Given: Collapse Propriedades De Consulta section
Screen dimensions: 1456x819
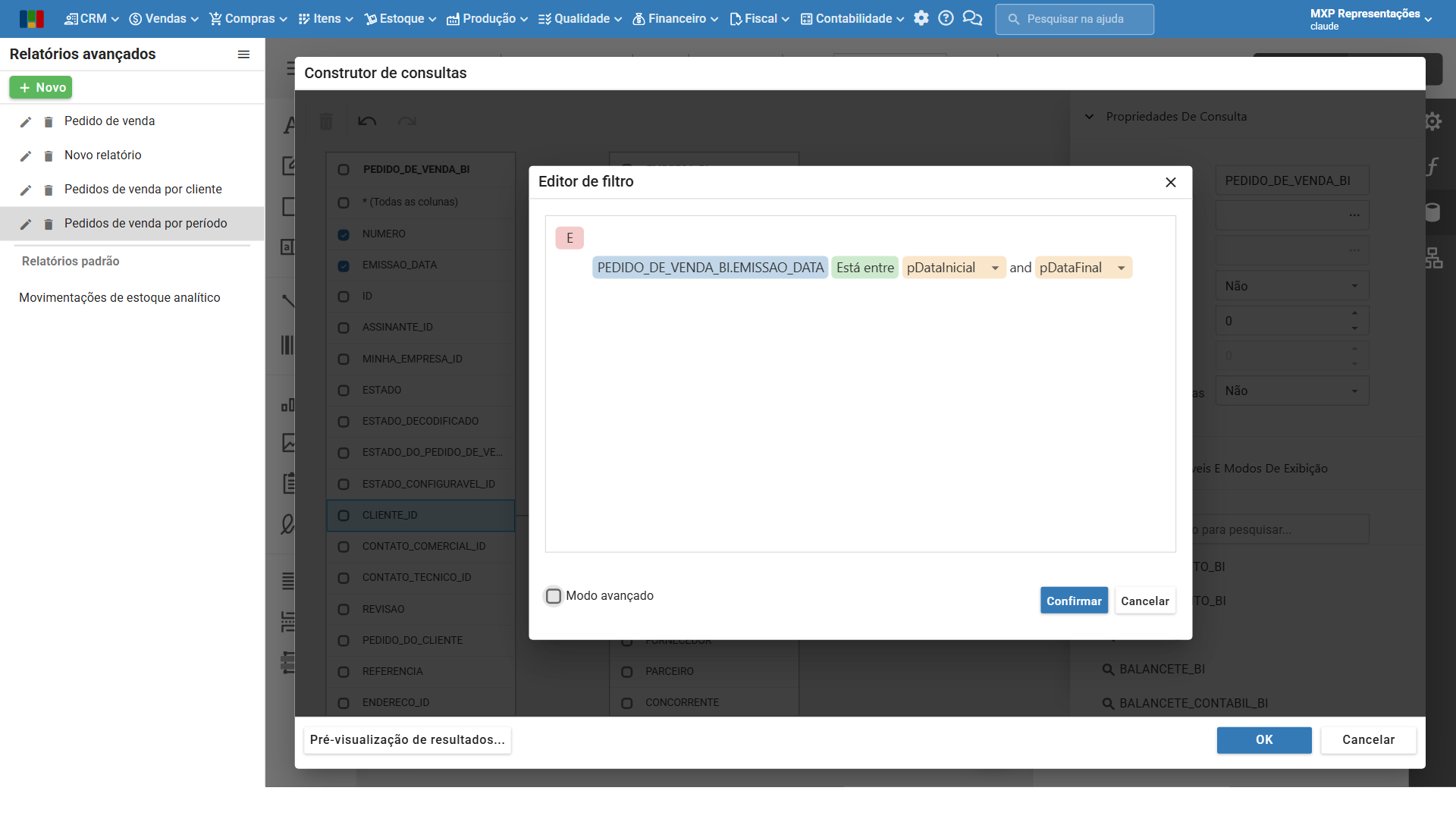Looking at the screenshot, I should pyautogui.click(x=1089, y=117).
